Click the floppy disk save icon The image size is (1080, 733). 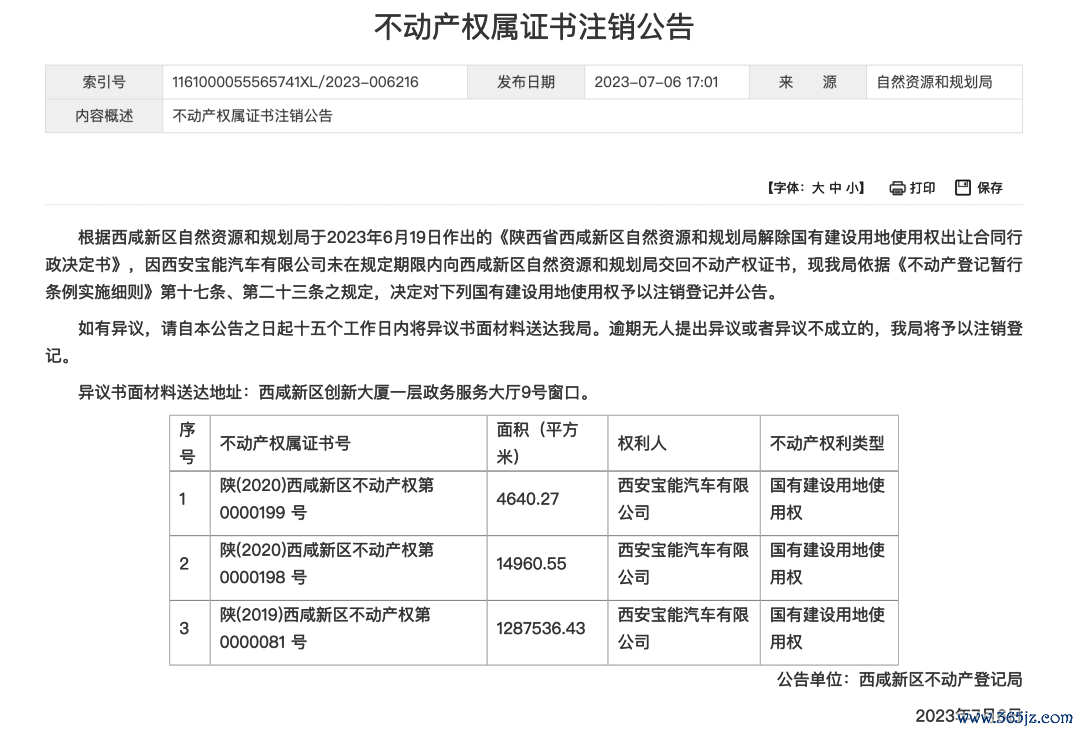click(x=963, y=188)
